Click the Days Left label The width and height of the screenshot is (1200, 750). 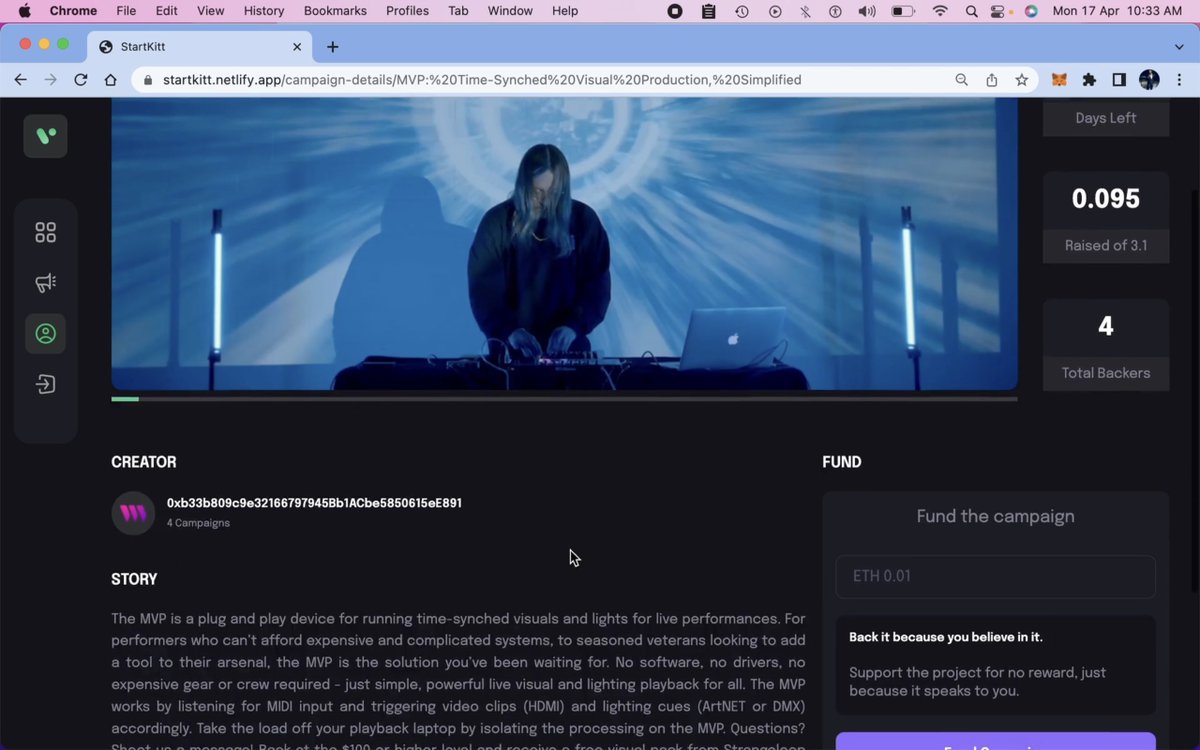(1105, 118)
